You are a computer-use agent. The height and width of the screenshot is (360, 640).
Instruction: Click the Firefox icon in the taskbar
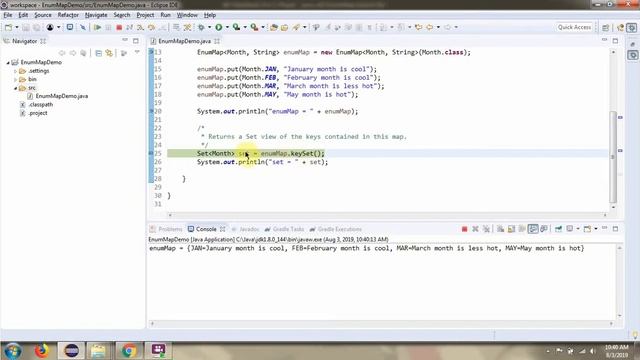pos(41,351)
